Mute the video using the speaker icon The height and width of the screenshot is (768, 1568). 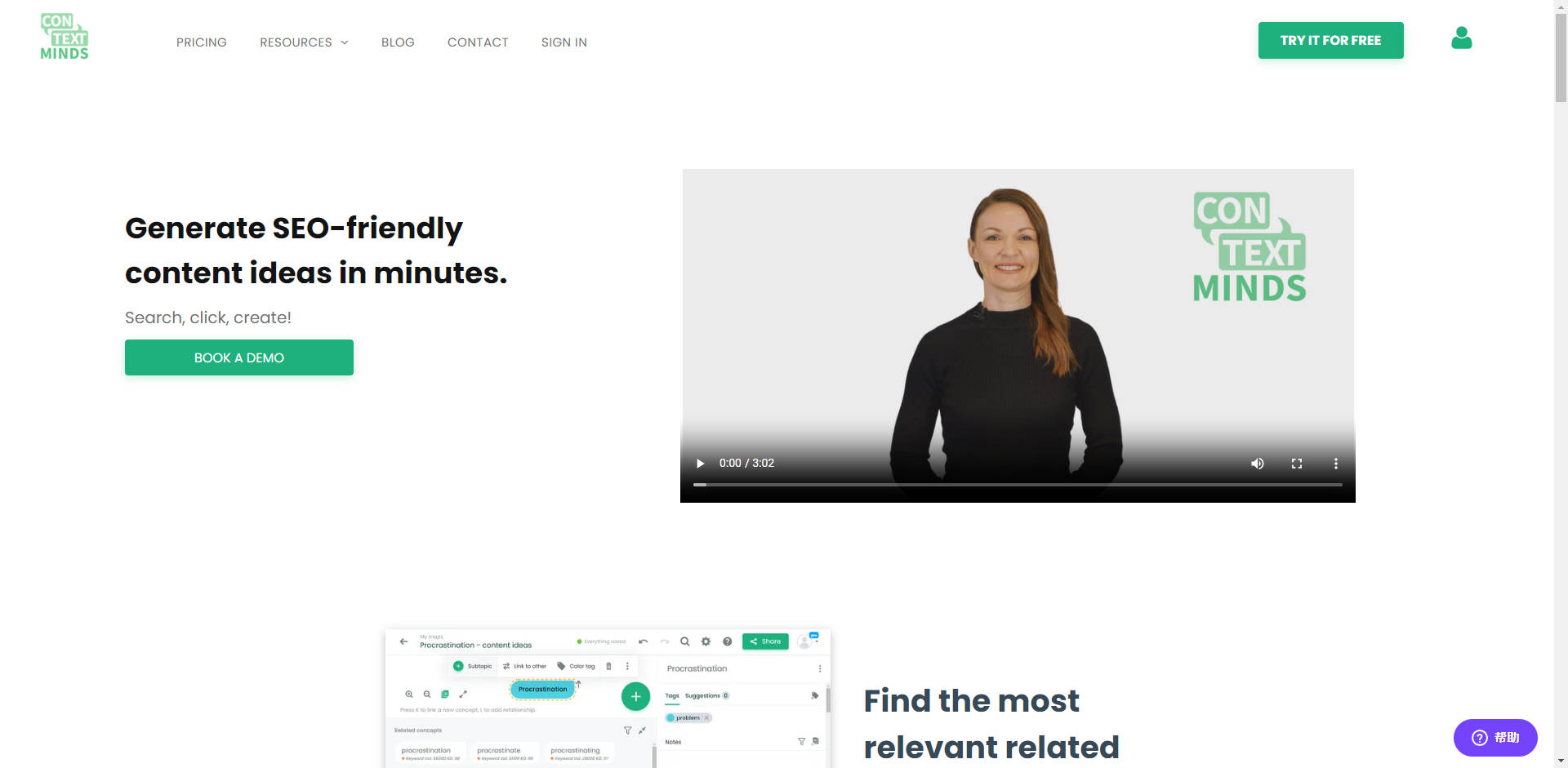1257,464
